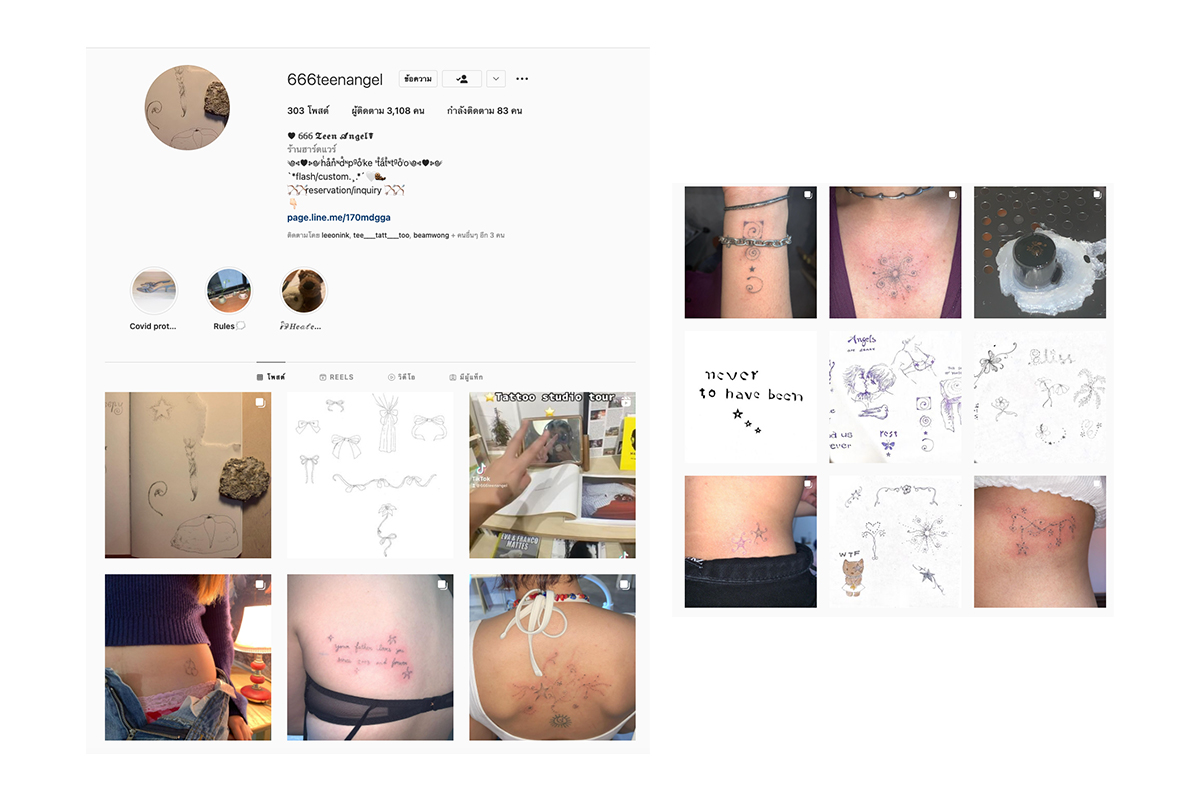
Task: Expand the suggested accounts chevron dropdown
Action: 496,79
